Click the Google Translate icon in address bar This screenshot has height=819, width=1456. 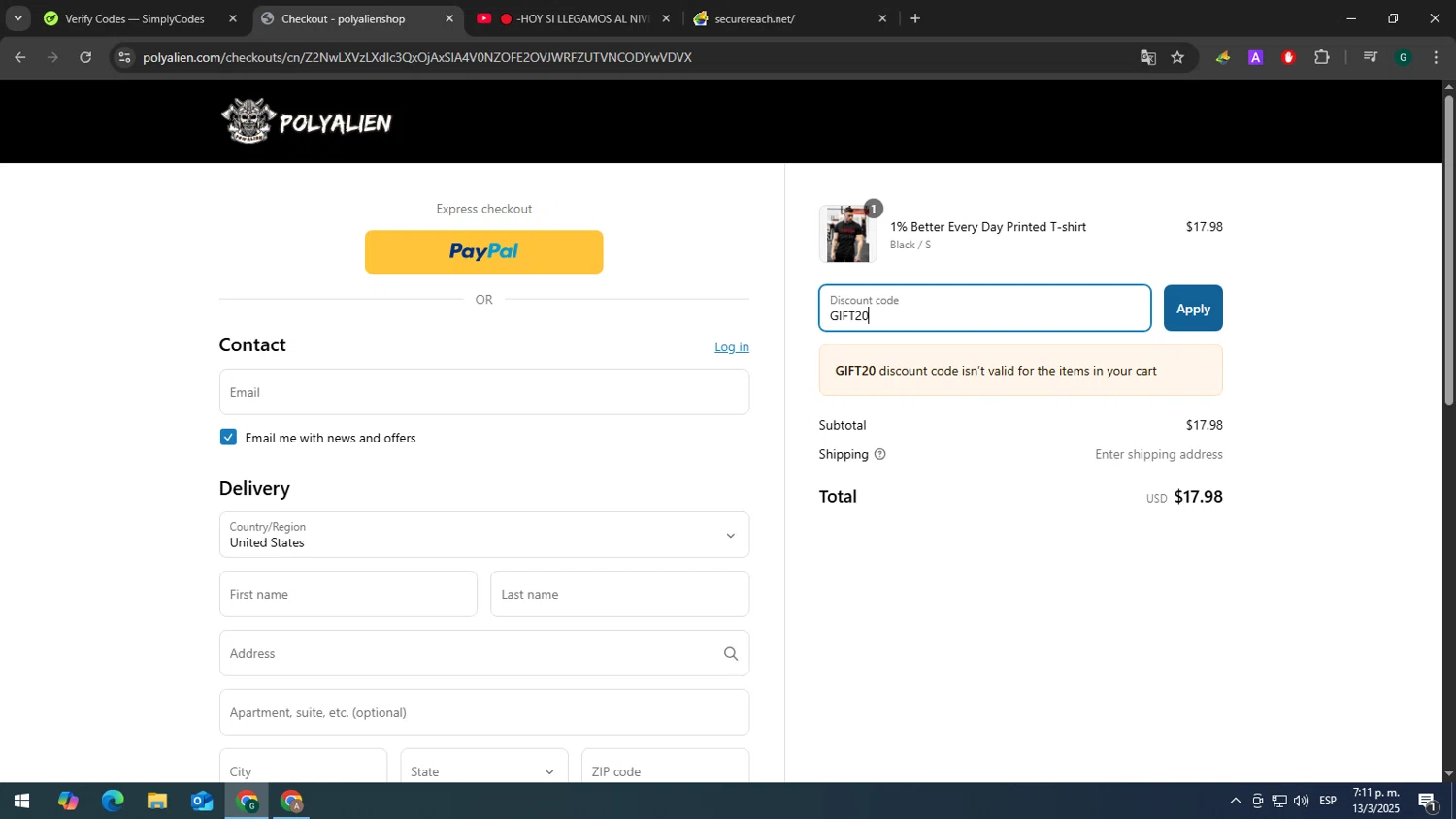click(1148, 57)
